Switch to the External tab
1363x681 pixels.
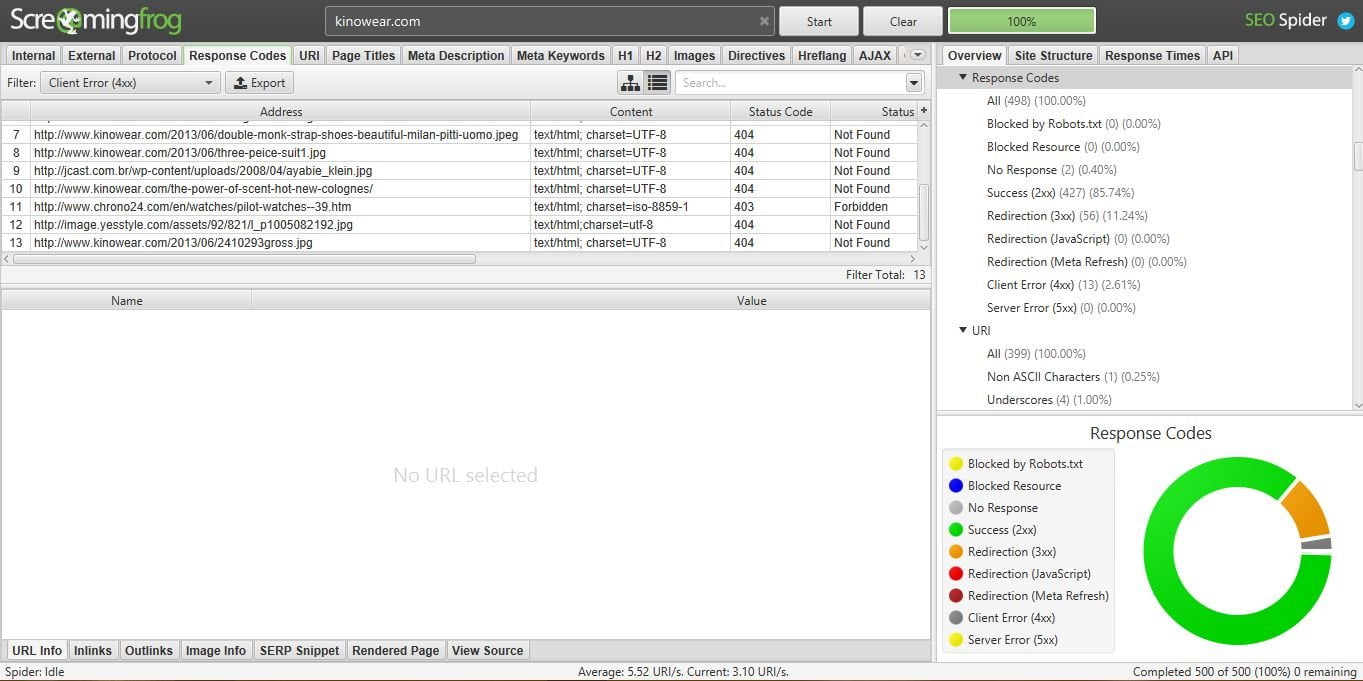[92, 56]
